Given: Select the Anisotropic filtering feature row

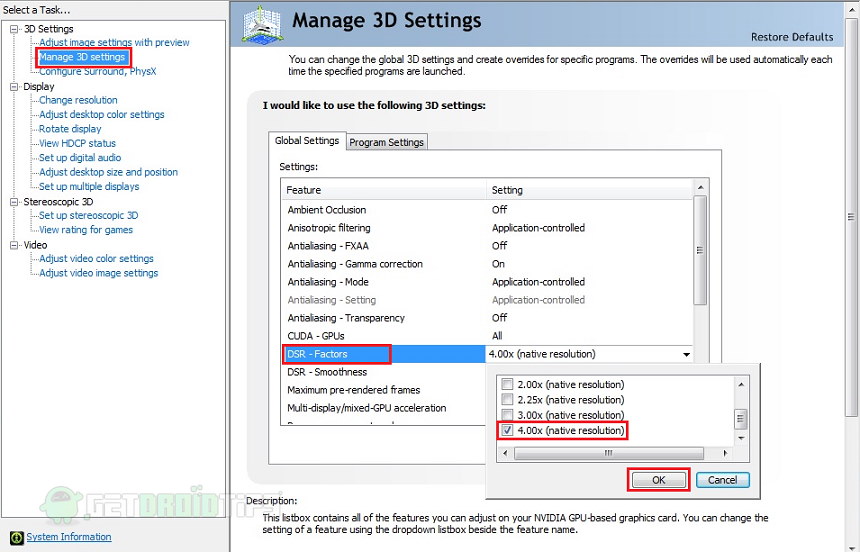Looking at the screenshot, I should coord(487,228).
